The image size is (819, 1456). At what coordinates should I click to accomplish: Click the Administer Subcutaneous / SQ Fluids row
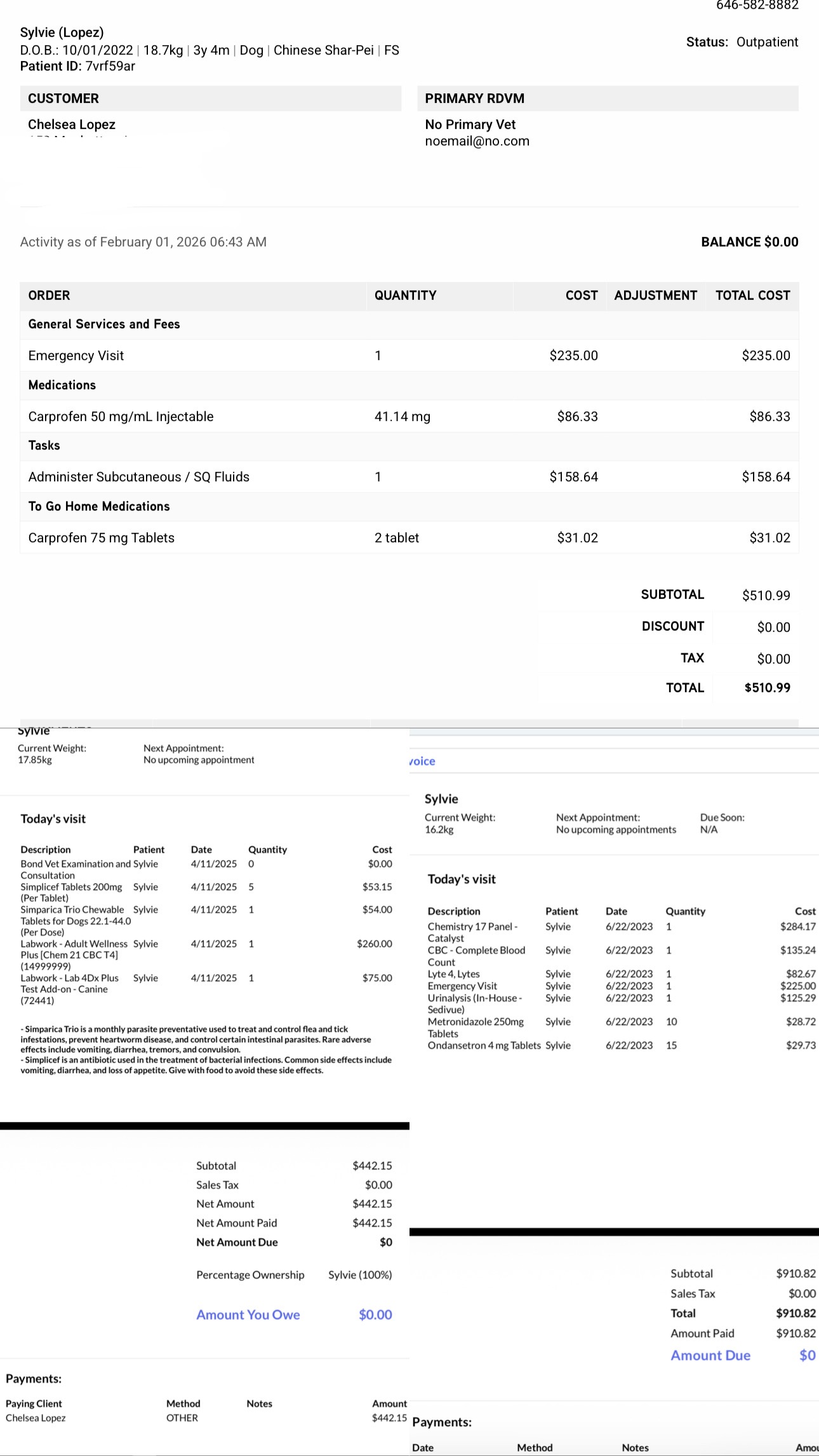pyautogui.click(x=138, y=477)
